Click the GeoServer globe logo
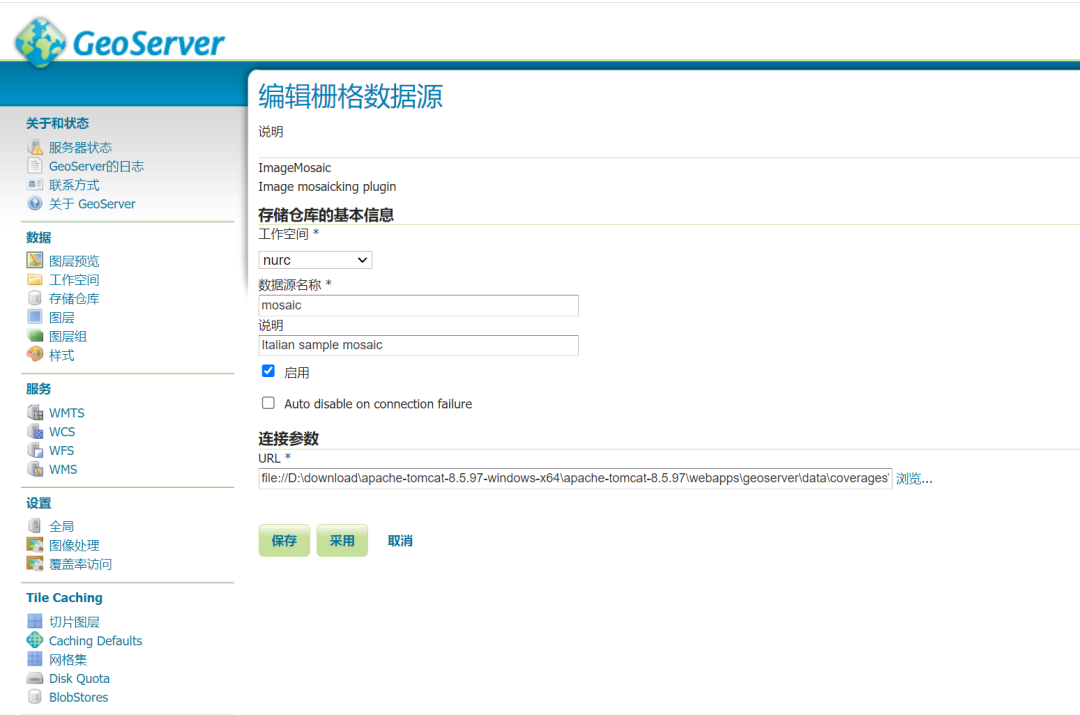This screenshot has height=715, width=1080. [41, 43]
